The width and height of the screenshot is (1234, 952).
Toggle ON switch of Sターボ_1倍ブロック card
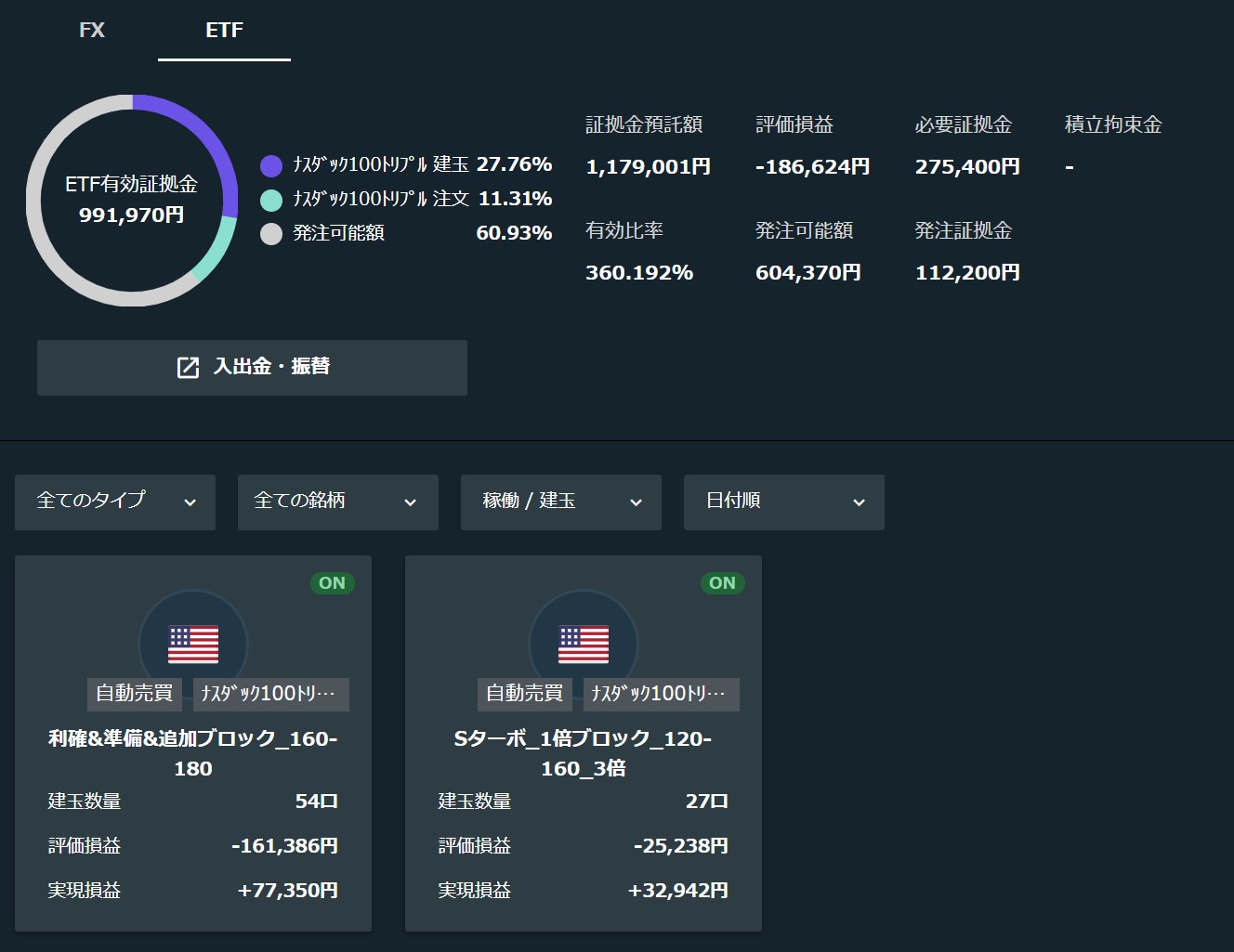[722, 583]
